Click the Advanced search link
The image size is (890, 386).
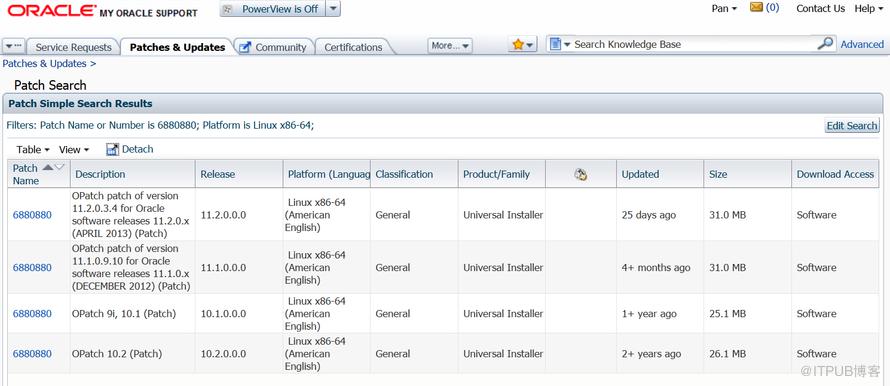tap(862, 44)
